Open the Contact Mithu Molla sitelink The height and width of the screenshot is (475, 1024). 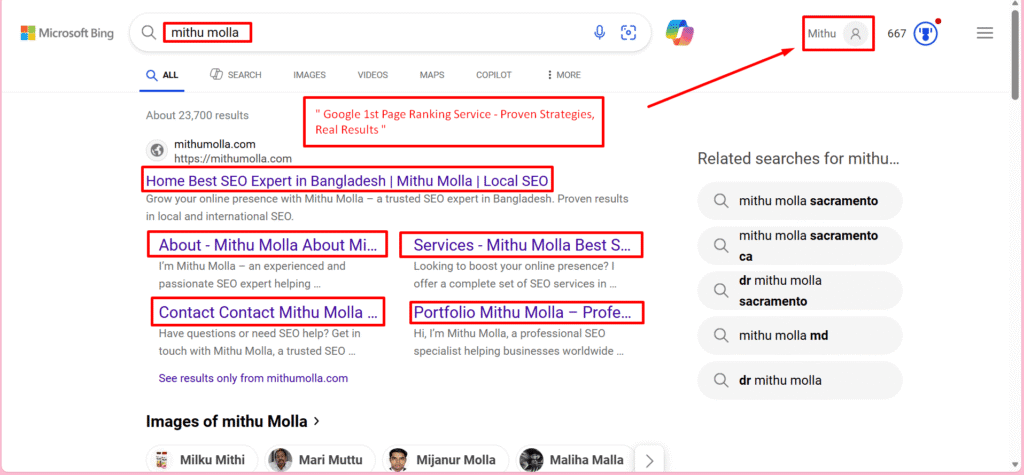[268, 312]
